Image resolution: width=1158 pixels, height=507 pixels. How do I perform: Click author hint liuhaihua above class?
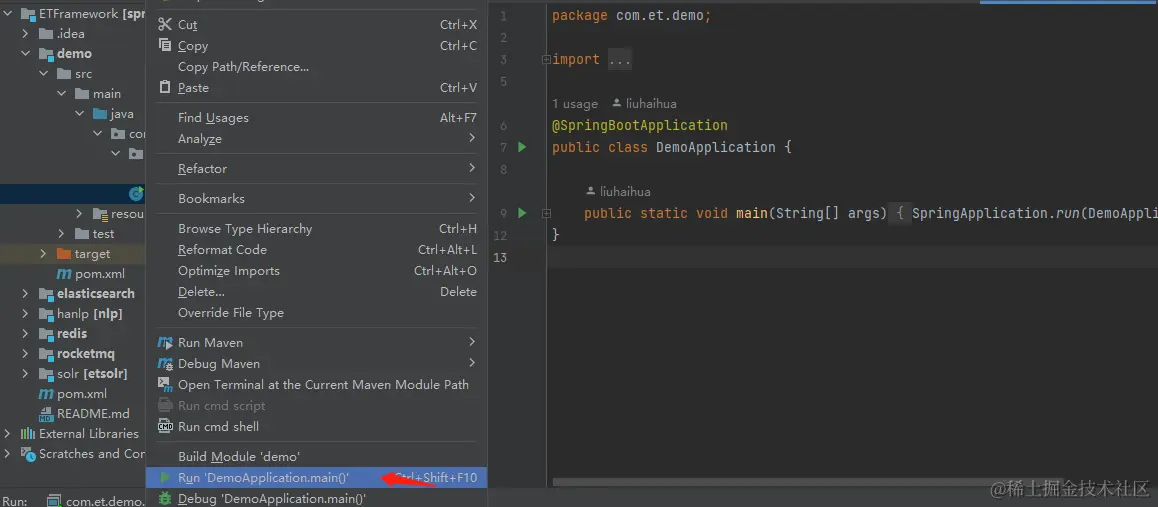[x=651, y=103]
